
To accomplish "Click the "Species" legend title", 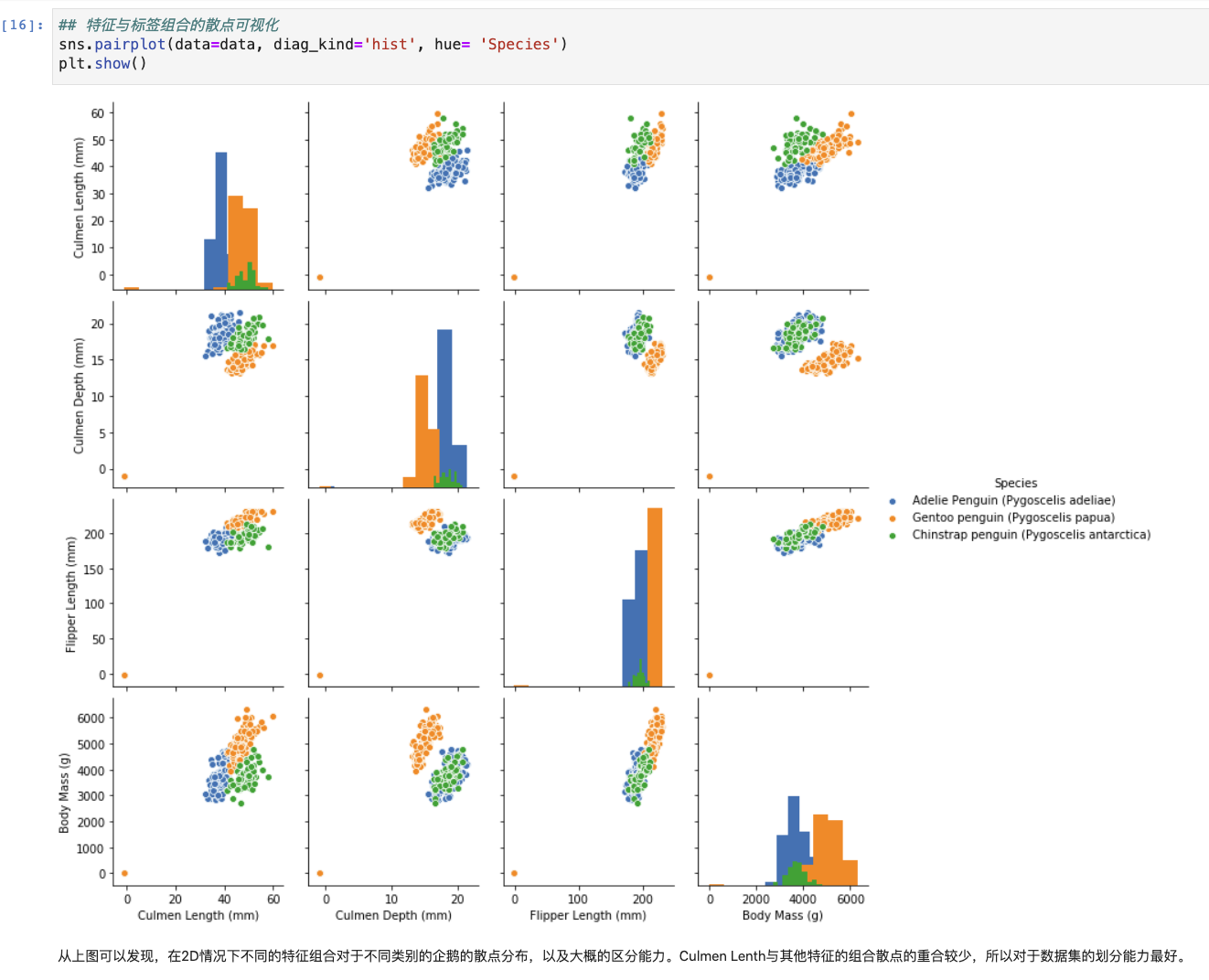I will [x=1015, y=483].
